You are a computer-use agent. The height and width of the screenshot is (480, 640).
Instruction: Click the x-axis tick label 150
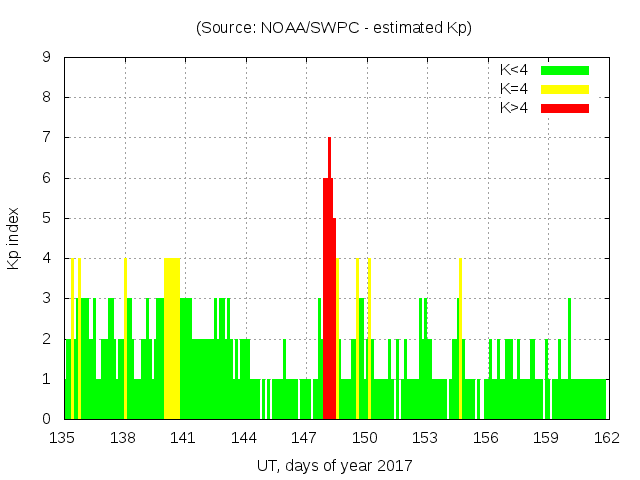[x=364, y=437]
